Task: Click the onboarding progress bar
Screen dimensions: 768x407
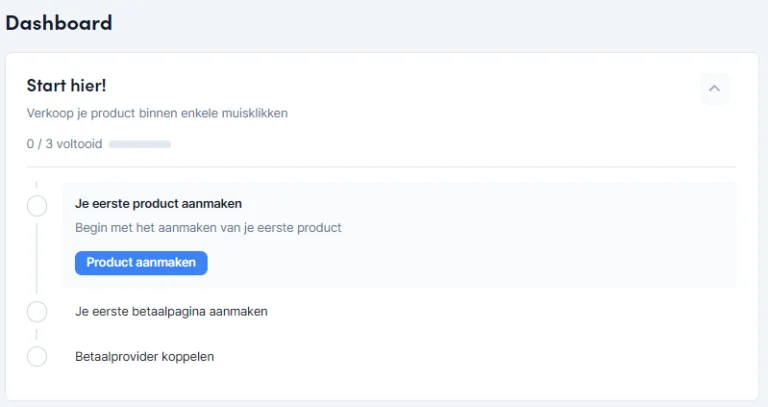Action: pyautogui.click(x=140, y=144)
